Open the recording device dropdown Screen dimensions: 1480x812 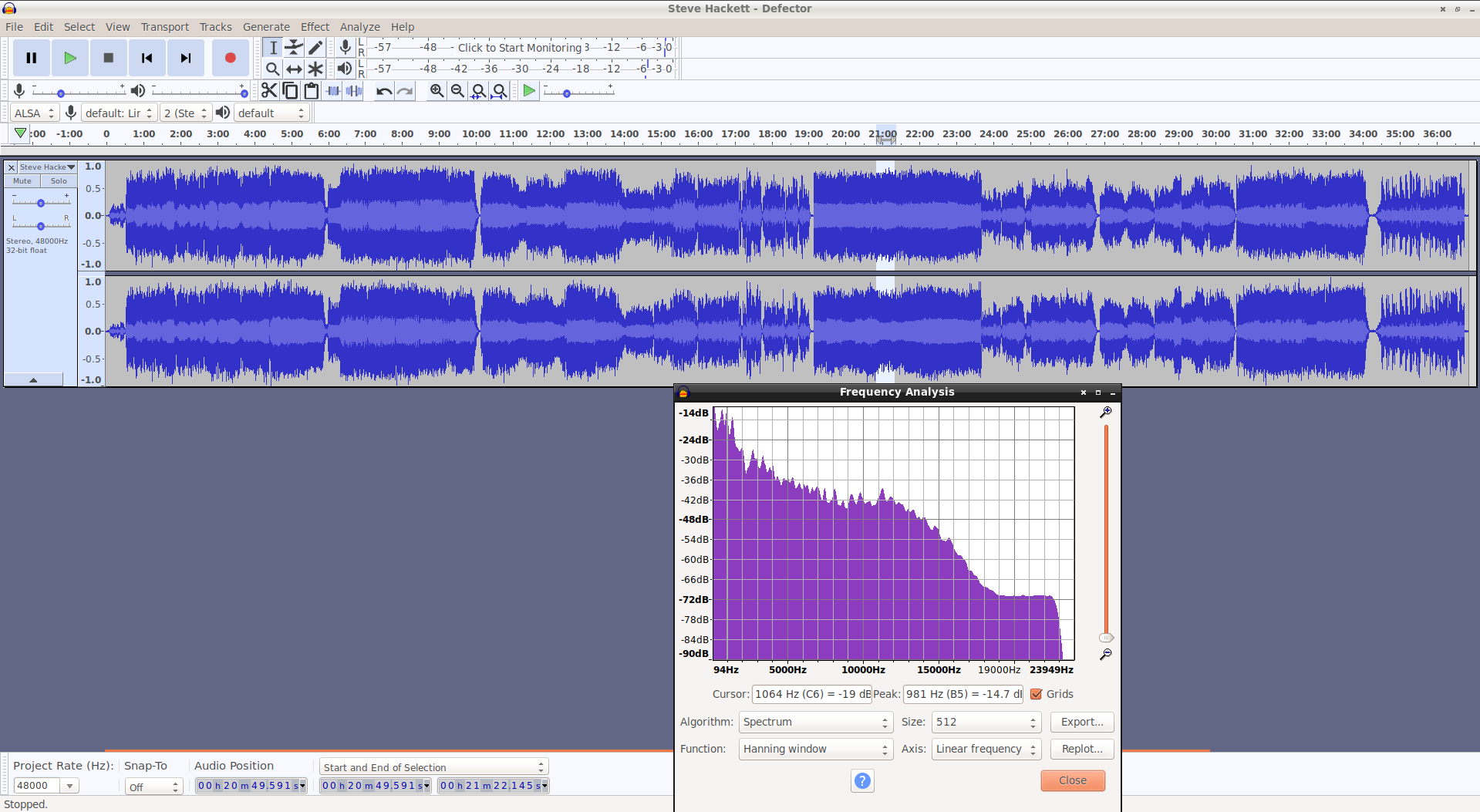coord(119,113)
